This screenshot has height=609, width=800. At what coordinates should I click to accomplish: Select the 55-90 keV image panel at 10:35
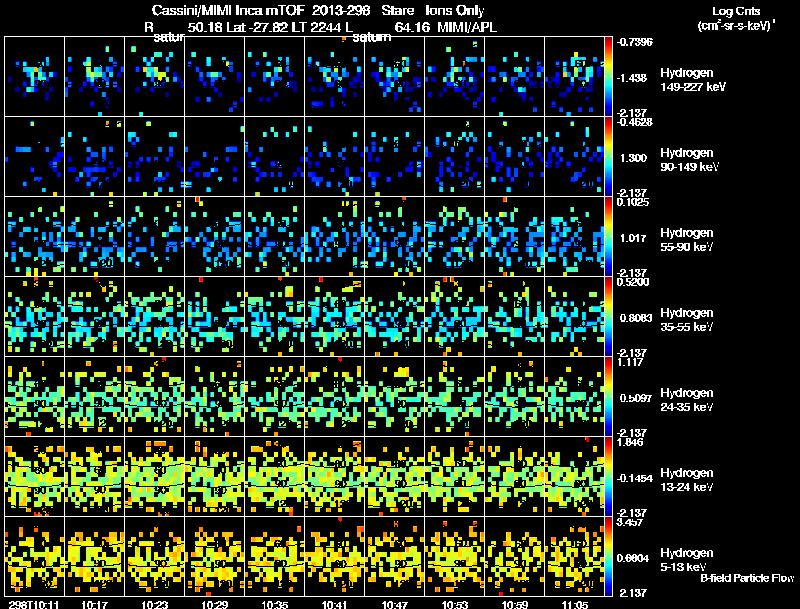[x=274, y=236]
